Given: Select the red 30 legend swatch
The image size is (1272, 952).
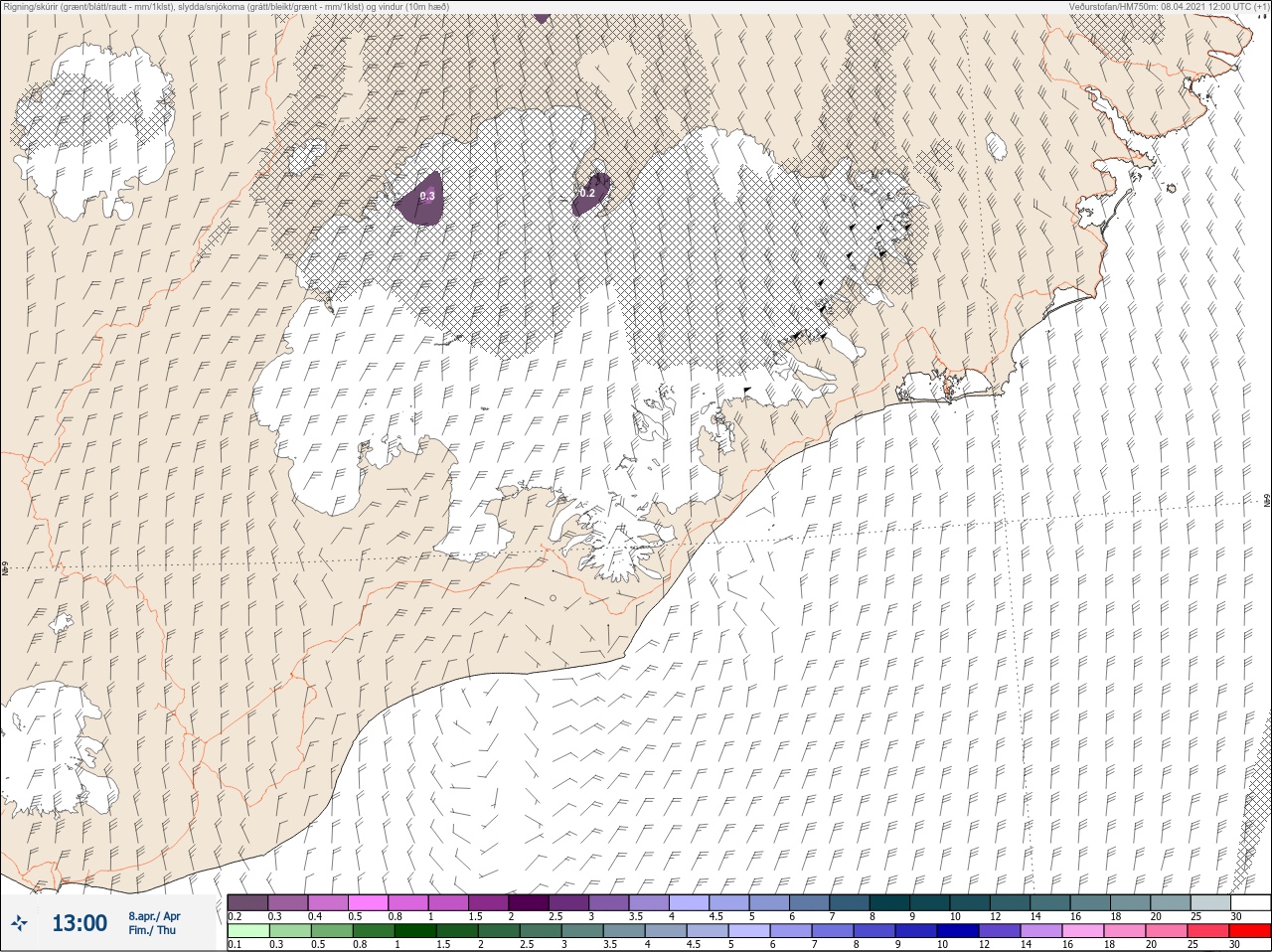Looking at the screenshot, I should click(x=1250, y=931).
